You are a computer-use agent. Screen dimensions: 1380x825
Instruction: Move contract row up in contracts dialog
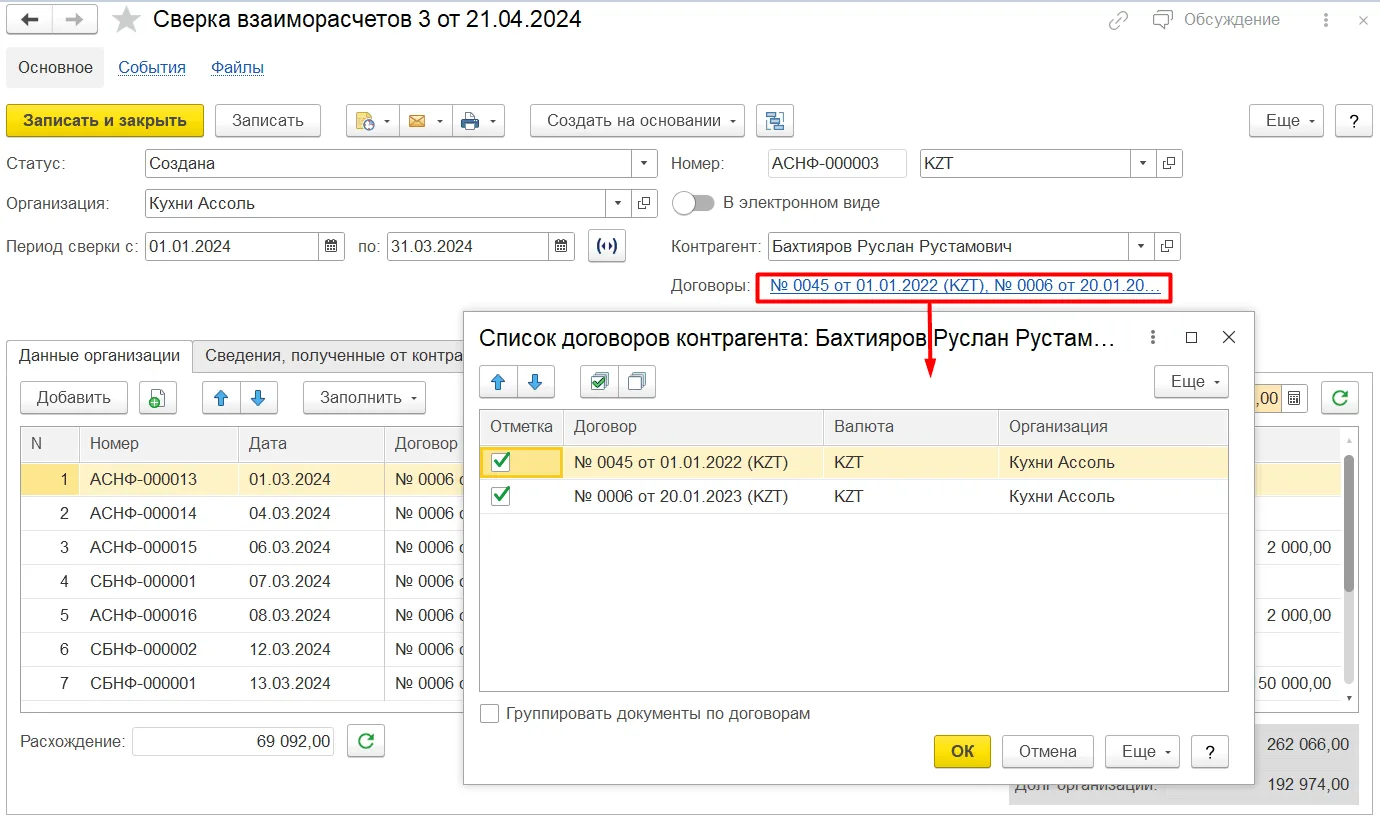498,381
